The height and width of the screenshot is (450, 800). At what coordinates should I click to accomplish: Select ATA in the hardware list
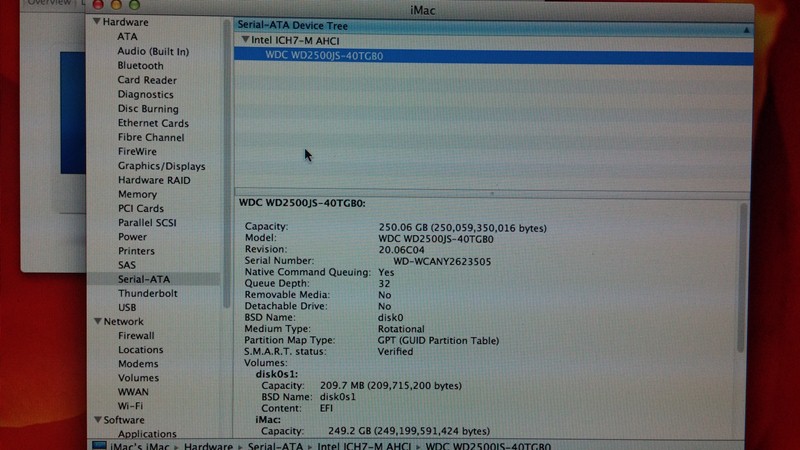click(x=127, y=37)
